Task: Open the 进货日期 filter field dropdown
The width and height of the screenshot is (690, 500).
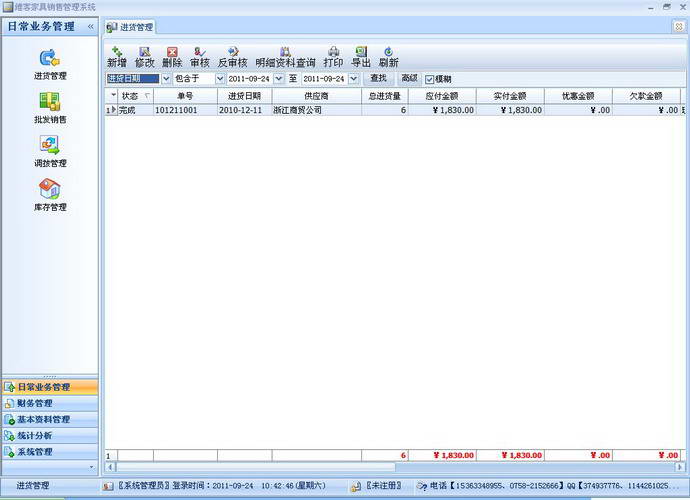Action: pyautogui.click(x=166, y=79)
